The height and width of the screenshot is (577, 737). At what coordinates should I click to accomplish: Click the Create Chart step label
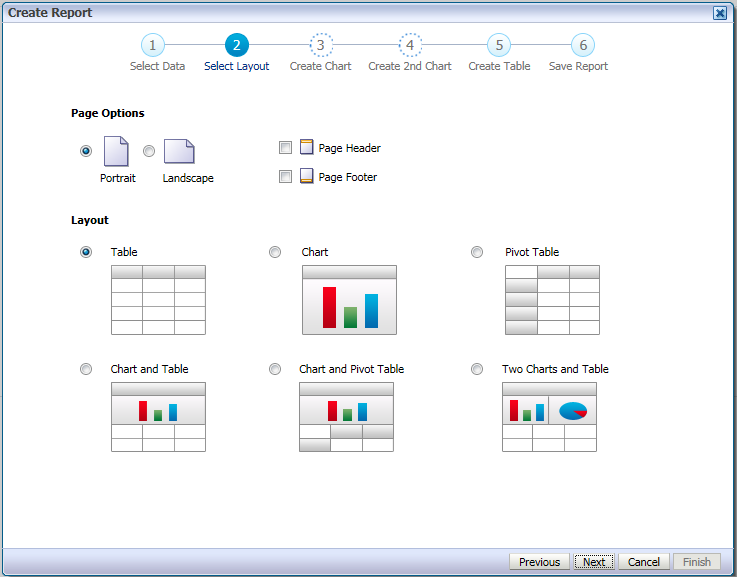tap(321, 66)
